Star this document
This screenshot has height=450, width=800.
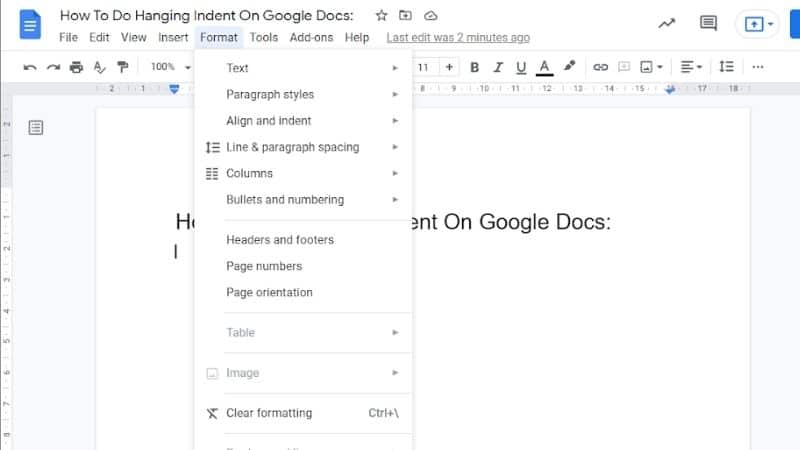point(381,15)
